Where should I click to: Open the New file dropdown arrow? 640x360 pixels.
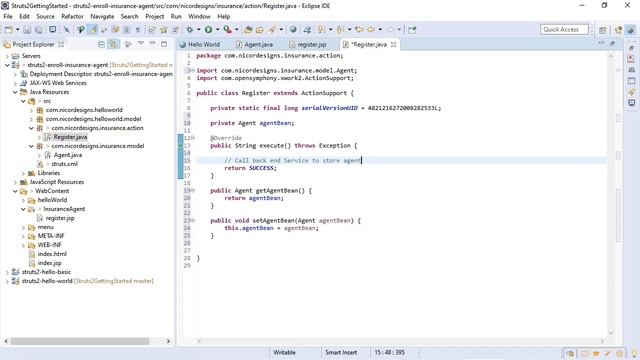coord(17,29)
